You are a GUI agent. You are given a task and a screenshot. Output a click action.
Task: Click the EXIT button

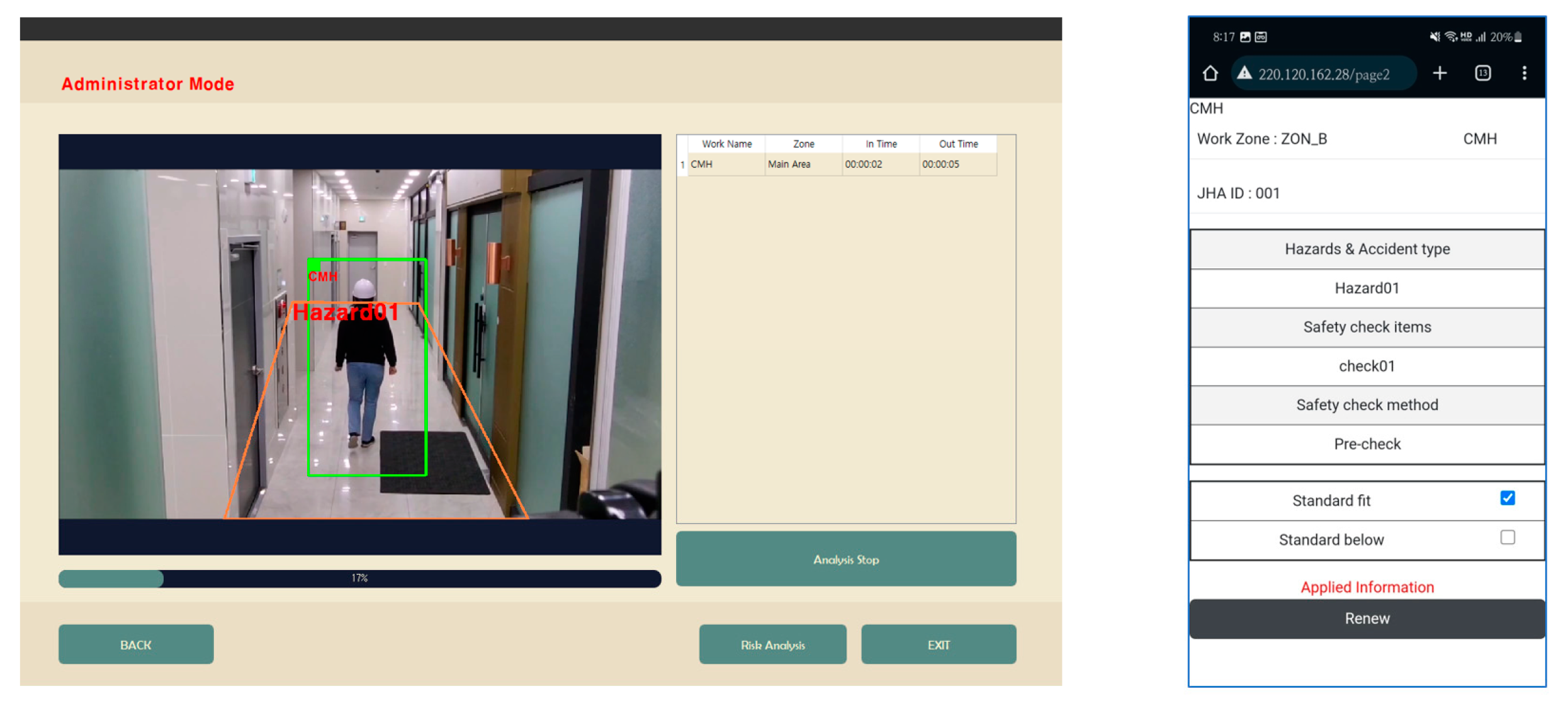pos(938,644)
